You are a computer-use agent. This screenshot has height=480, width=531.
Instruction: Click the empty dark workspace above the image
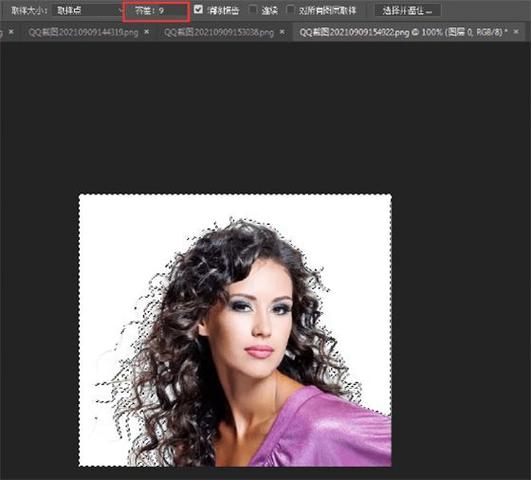point(264,115)
